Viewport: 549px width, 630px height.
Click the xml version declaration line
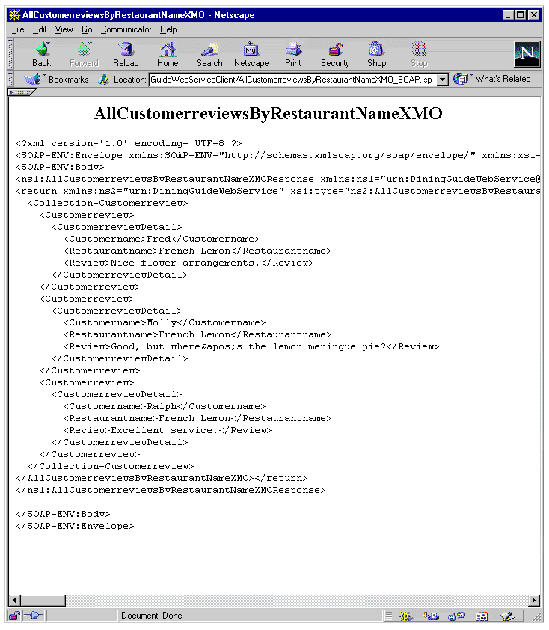(129, 143)
